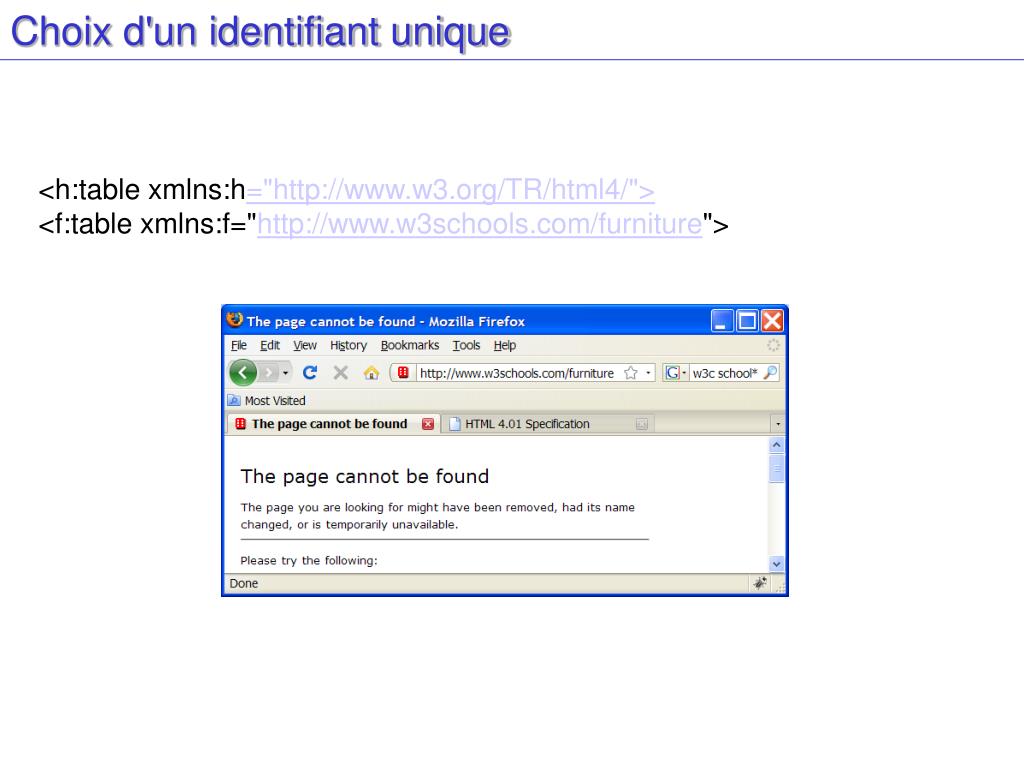The height and width of the screenshot is (768, 1024).
Task: Open the list all tabs dropdown
Action: (x=778, y=424)
